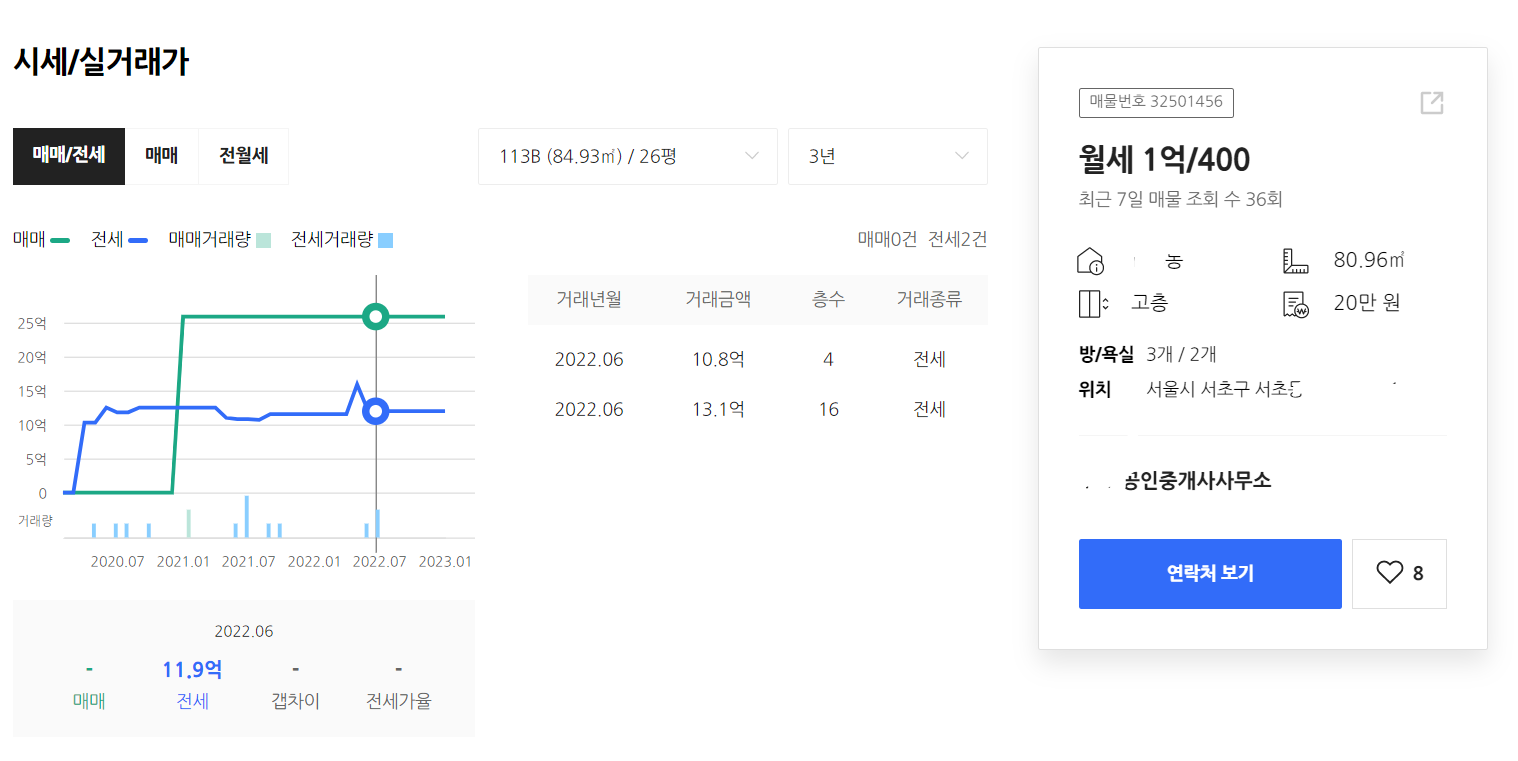Open listing in new window icon

[x=1432, y=103]
